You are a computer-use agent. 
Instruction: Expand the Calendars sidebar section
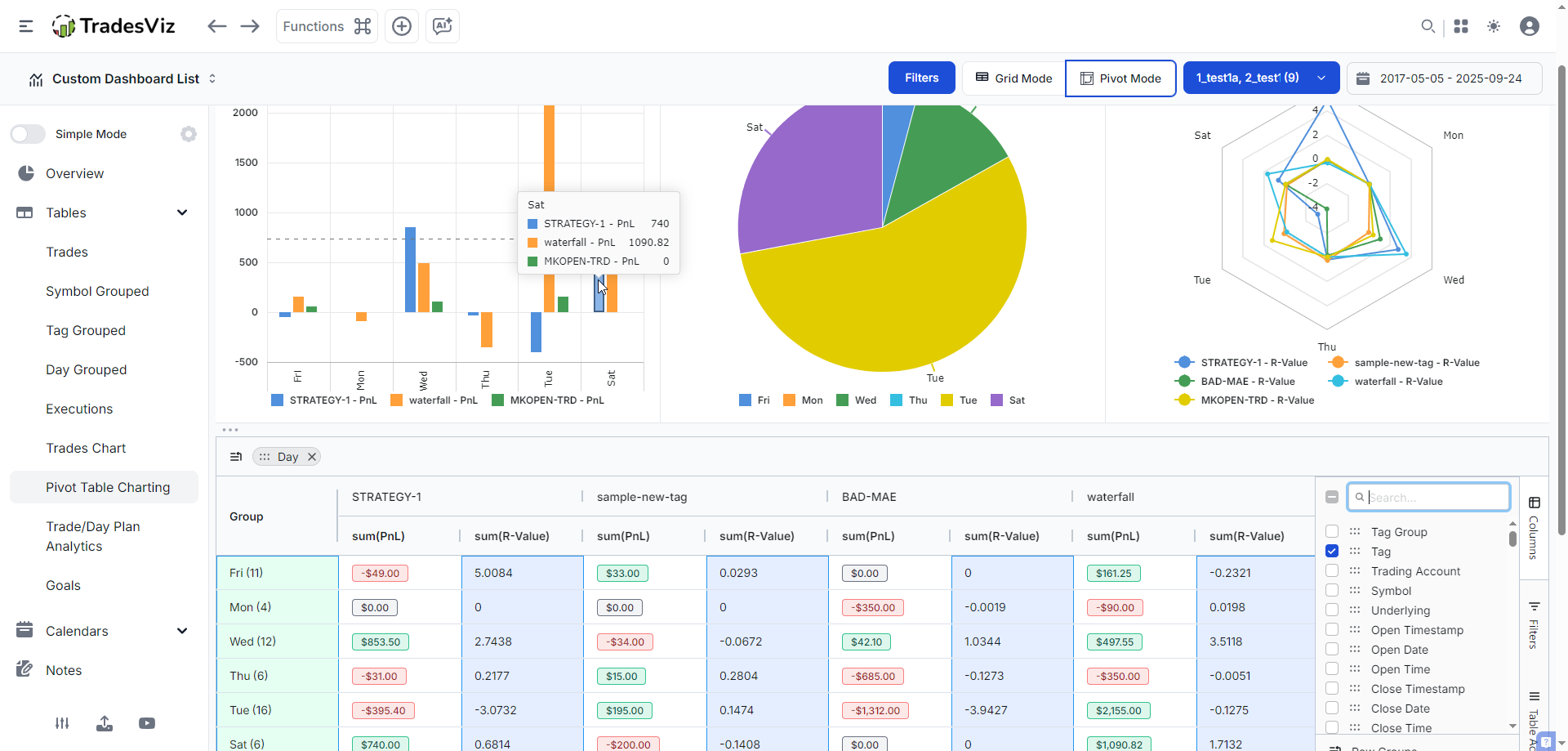click(182, 631)
